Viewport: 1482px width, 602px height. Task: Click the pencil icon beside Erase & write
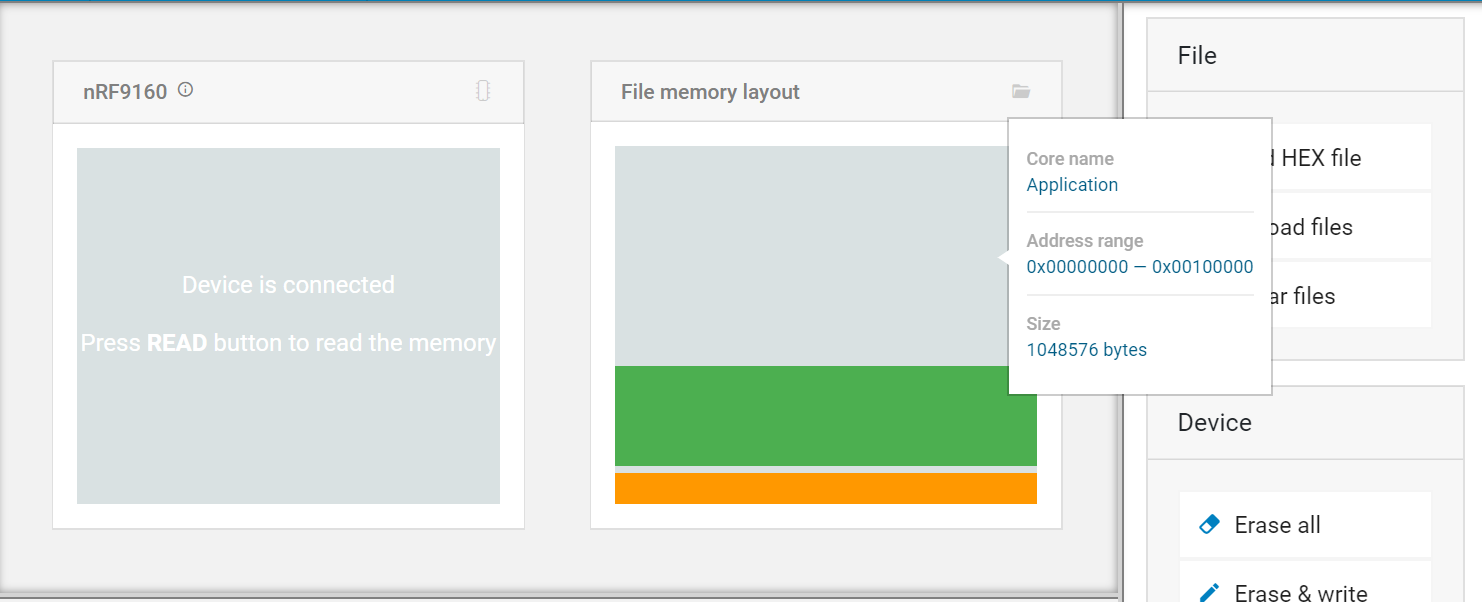(1209, 592)
